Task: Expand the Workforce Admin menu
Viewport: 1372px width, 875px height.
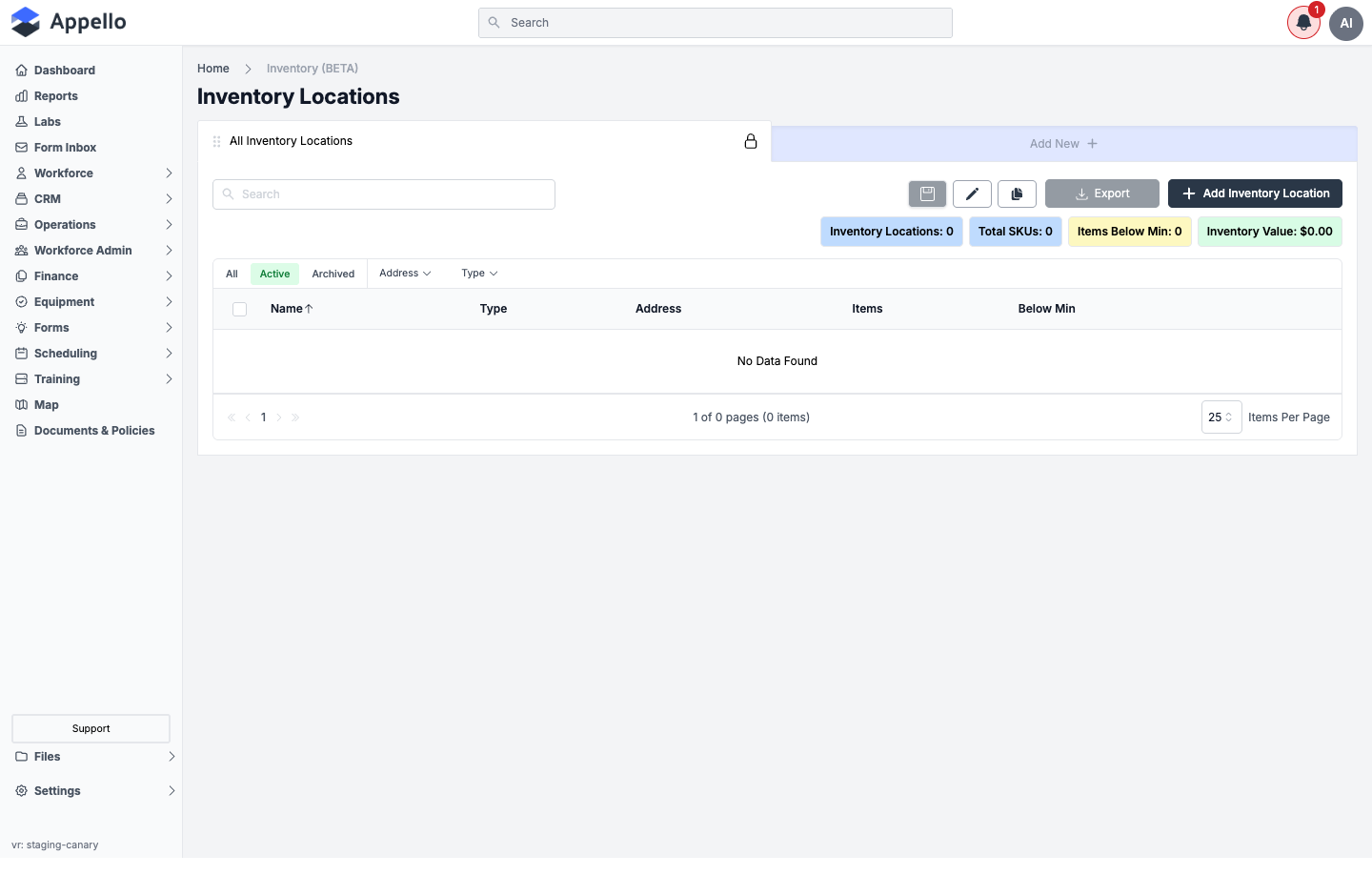Action: 169,251
